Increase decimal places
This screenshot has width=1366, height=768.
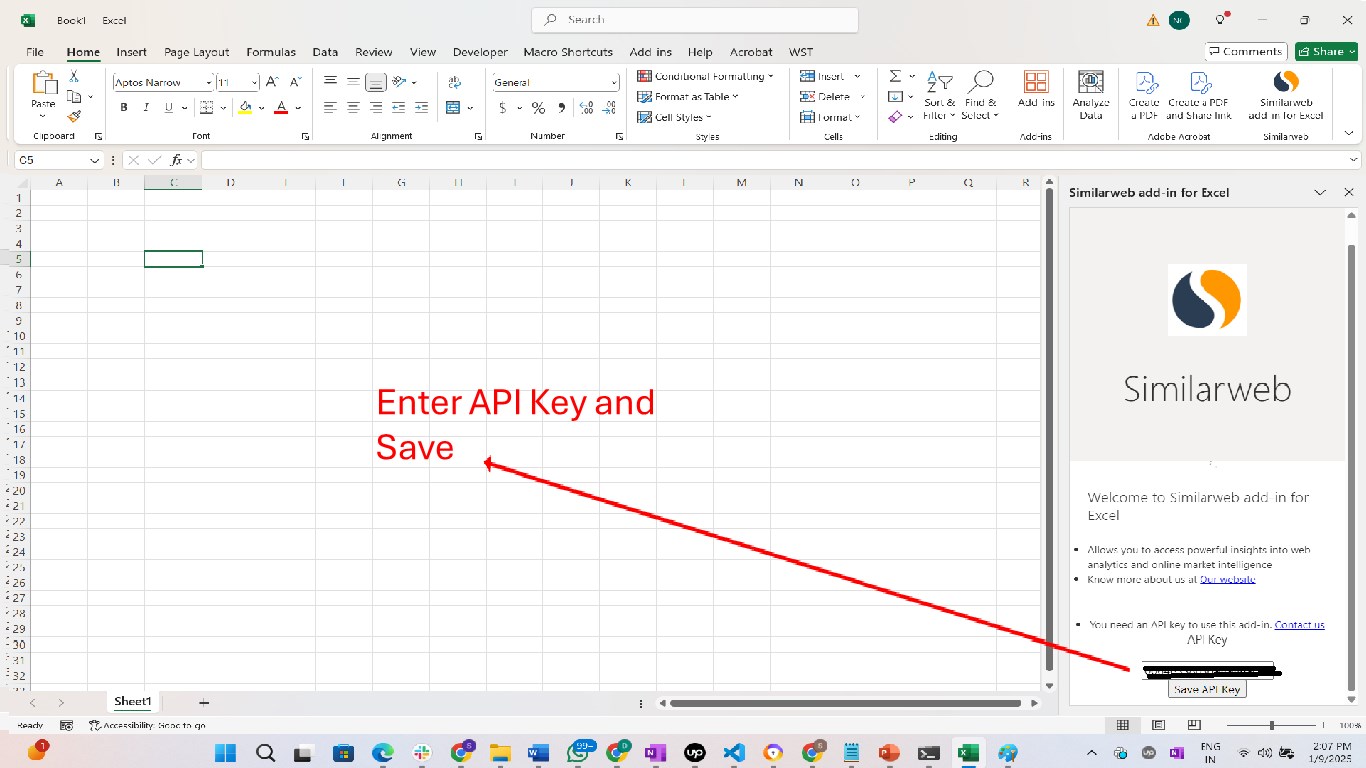(584, 107)
